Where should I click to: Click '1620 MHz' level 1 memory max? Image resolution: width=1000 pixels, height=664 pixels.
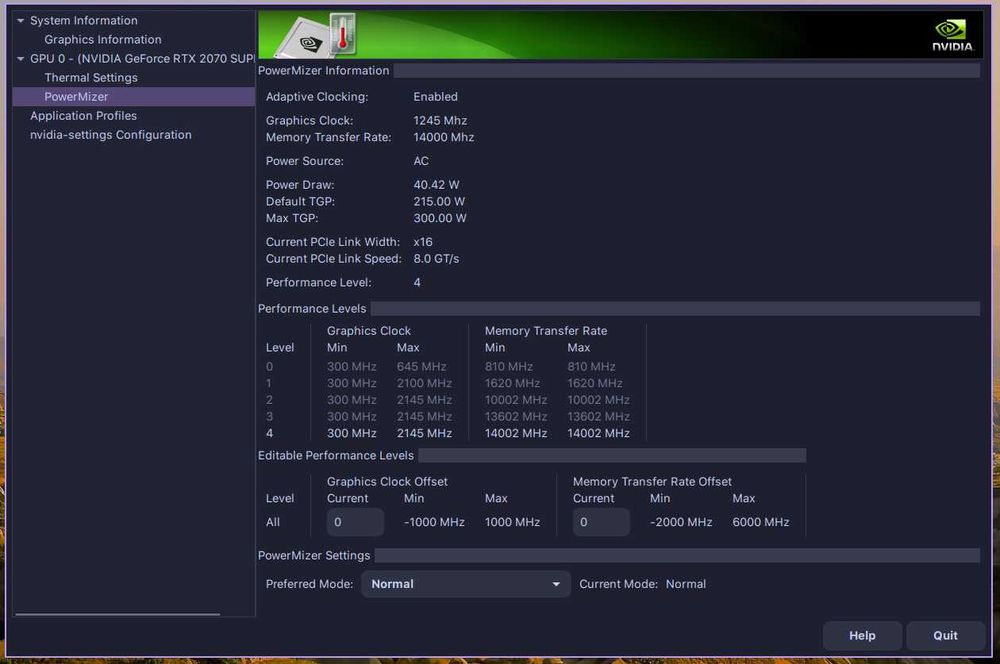point(595,383)
